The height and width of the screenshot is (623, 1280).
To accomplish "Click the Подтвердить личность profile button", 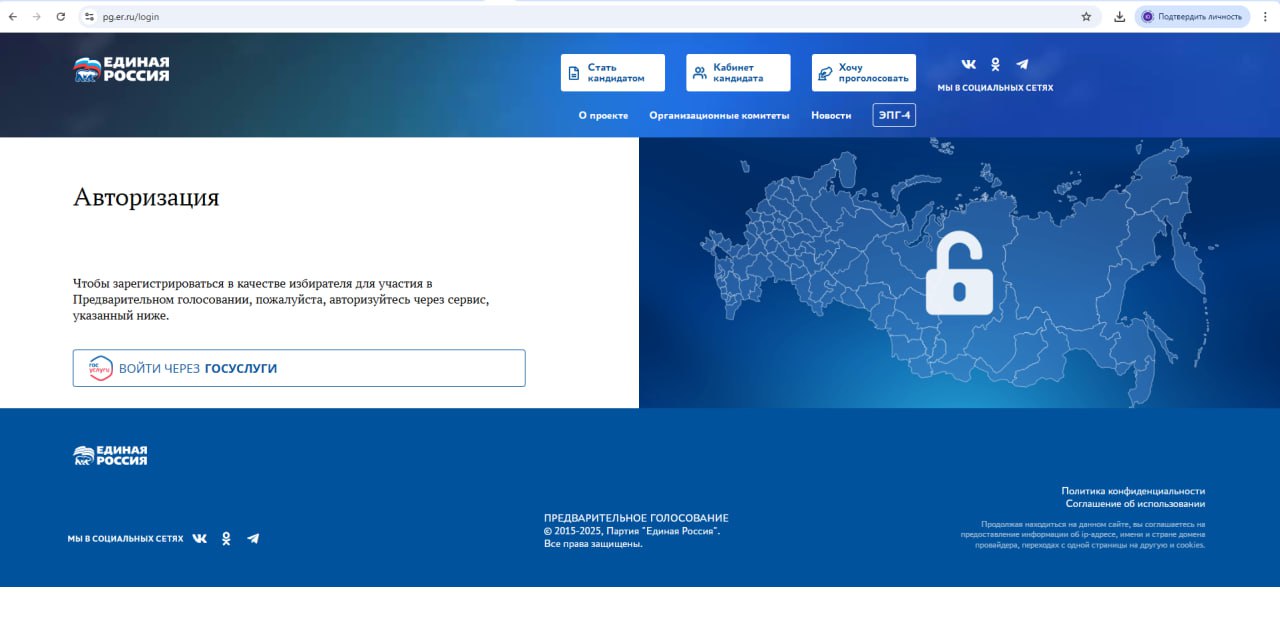I will pos(1192,16).
